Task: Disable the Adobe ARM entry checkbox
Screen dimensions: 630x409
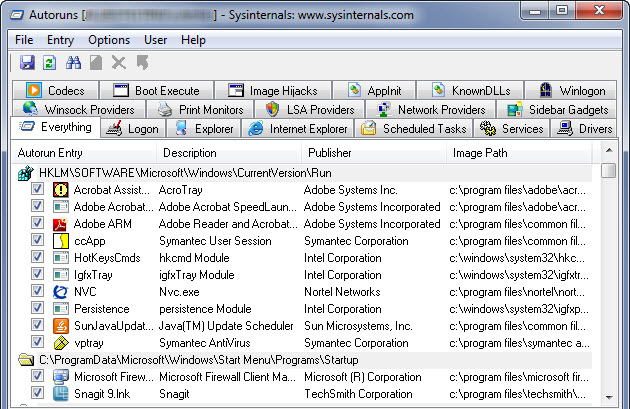Action: [x=37, y=223]
